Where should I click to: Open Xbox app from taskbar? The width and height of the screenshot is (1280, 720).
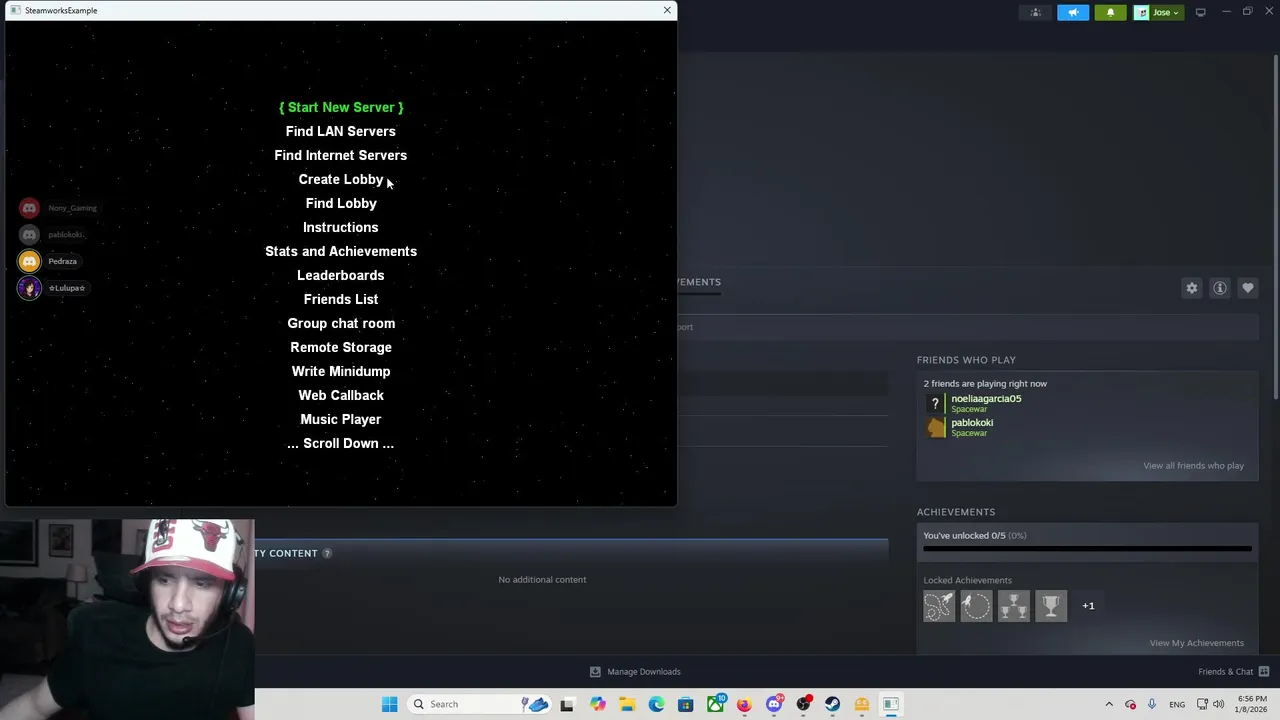[715, 704]
